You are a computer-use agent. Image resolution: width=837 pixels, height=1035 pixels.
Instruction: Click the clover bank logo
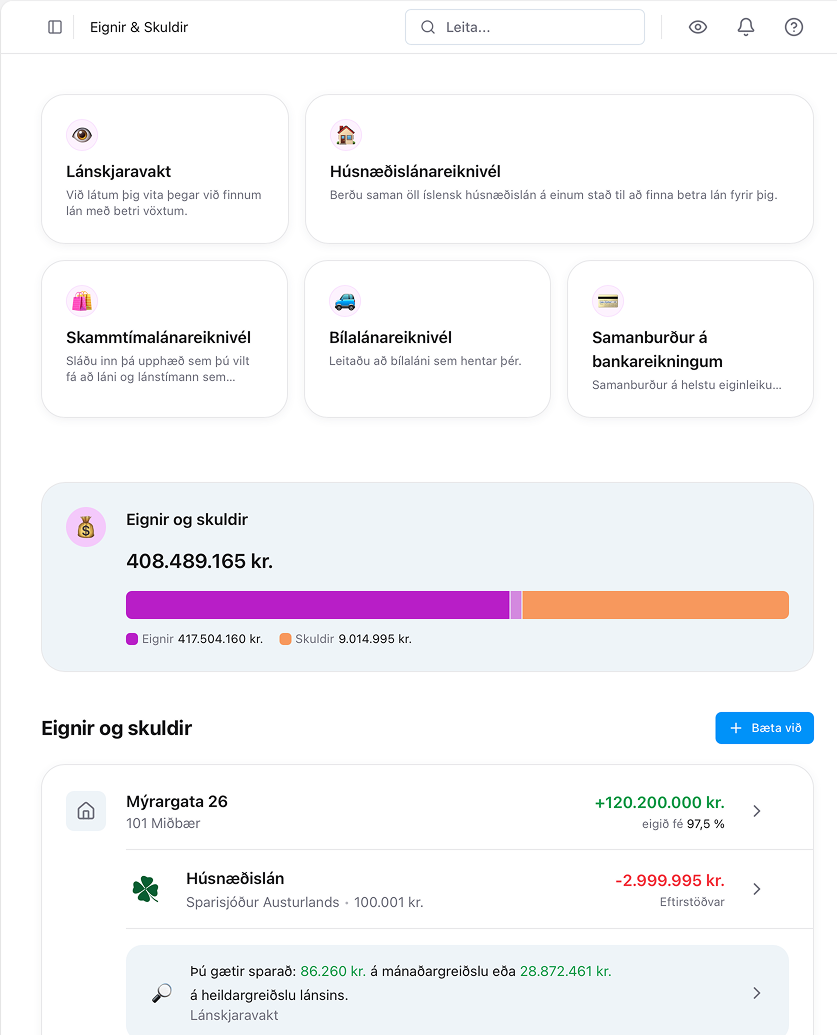click(x=146, y=889)
